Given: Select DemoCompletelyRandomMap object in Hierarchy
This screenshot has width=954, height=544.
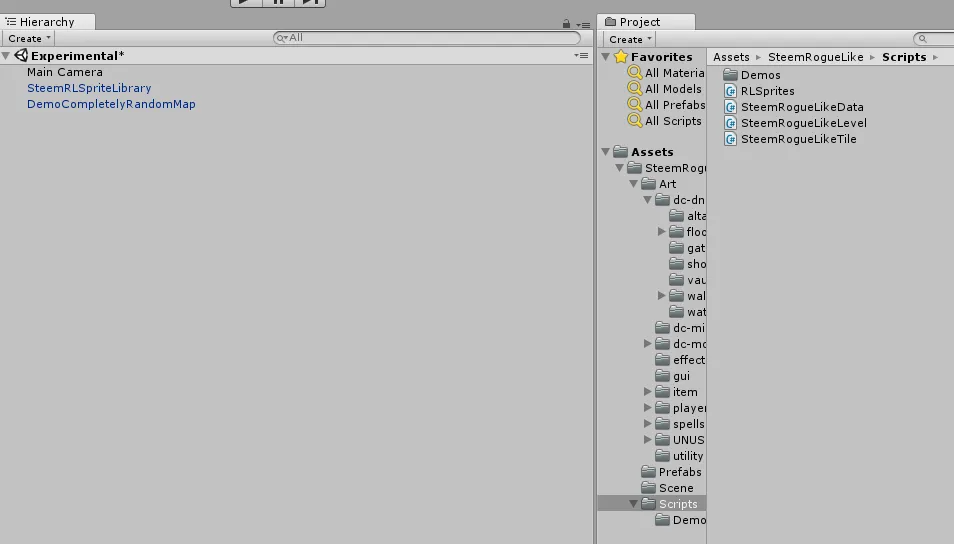Looking at the screenshot, I should click(111, 104).
